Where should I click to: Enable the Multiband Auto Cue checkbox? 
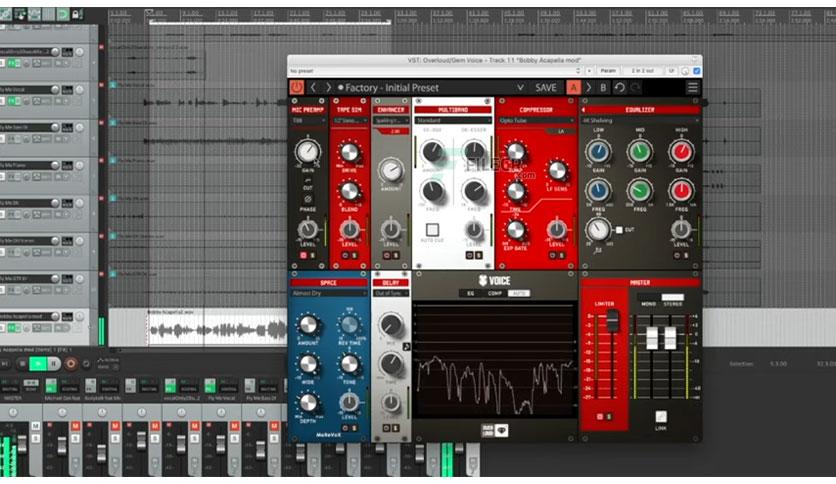tap(432, 230)
